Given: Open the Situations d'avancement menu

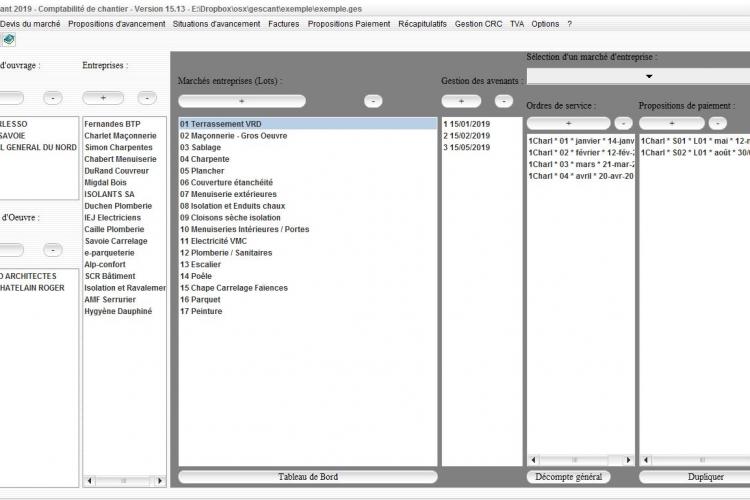Looking at the screenshot, I should tap(217, 24).
